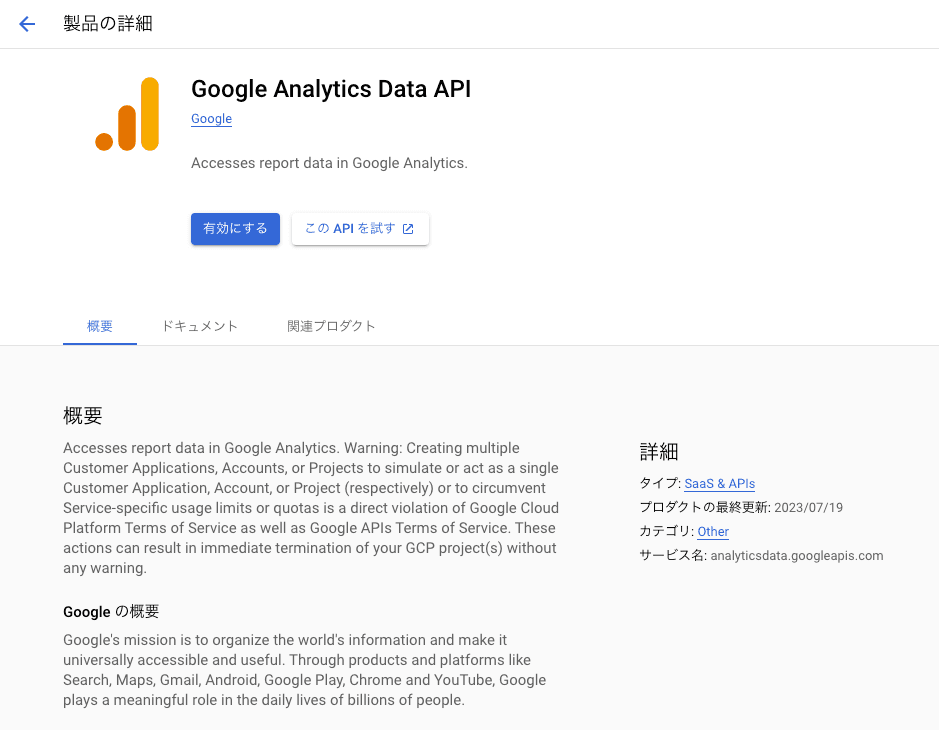Click the external-link icon inside この API を試す
Viewport: 939px width, 730px height.
[x=409, y=228]
